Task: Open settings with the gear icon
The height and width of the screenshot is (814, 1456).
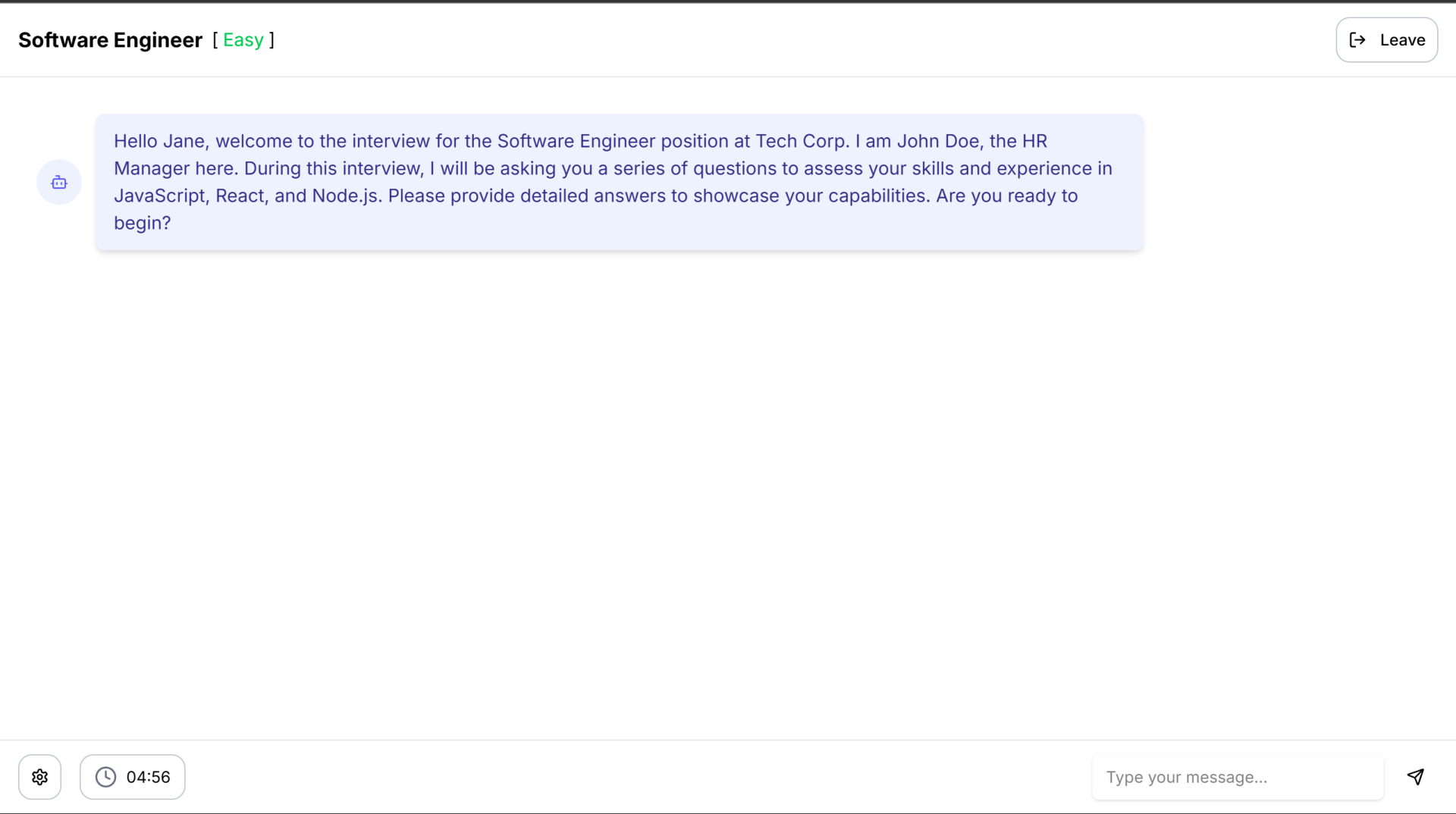Action: click(x=39, y=777)
